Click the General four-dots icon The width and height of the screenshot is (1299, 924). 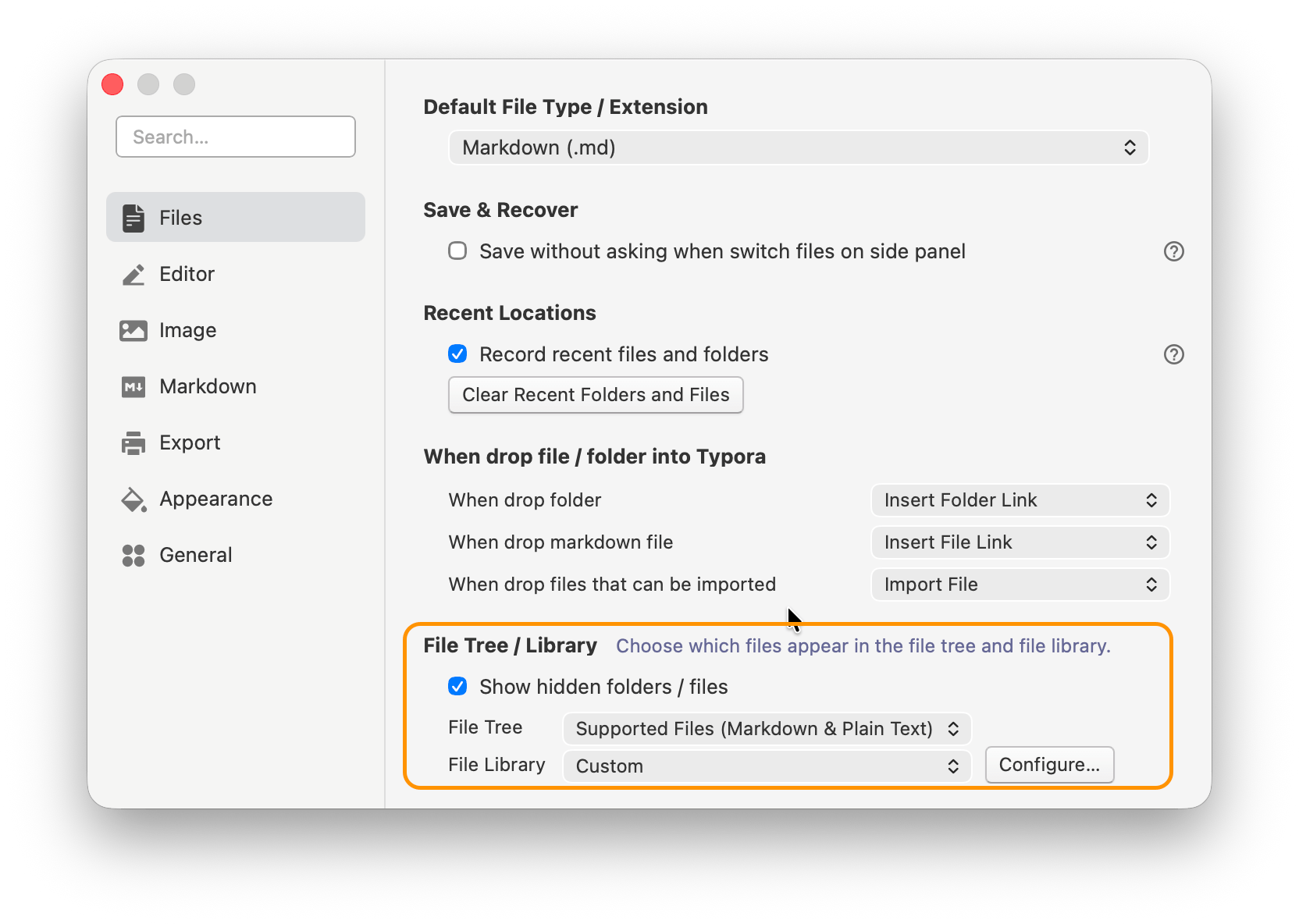tap(133, 555)
